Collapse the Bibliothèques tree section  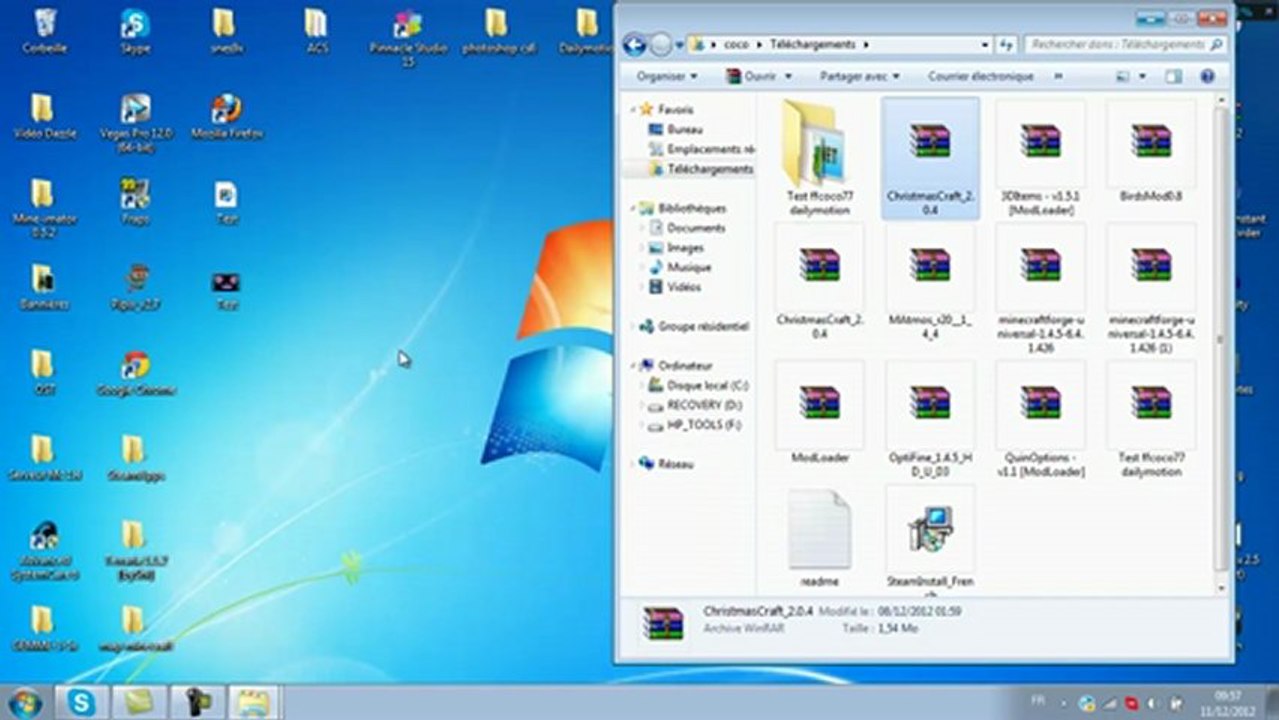632,208
